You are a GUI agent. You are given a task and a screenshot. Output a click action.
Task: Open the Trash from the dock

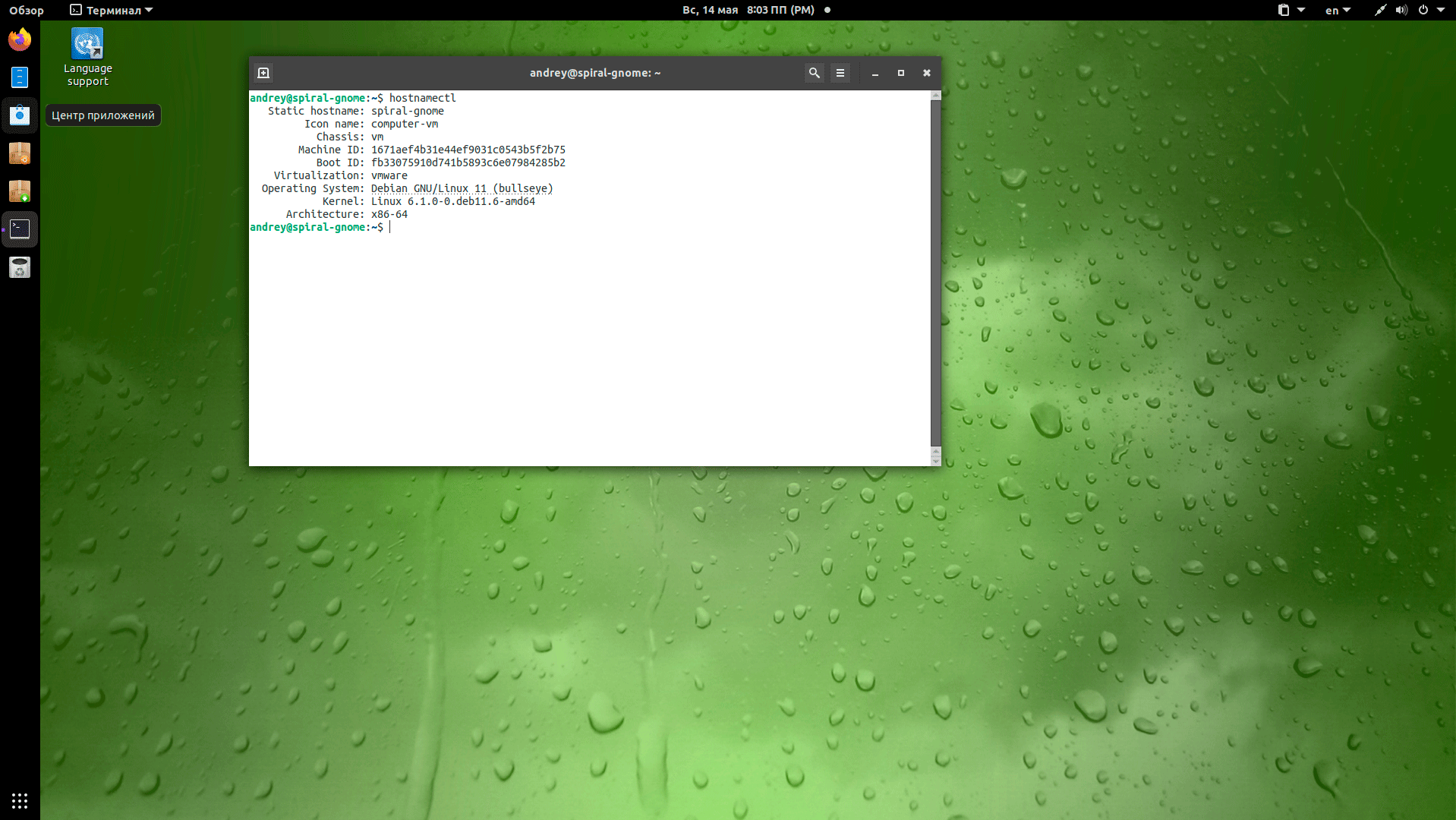coord(20,267)
